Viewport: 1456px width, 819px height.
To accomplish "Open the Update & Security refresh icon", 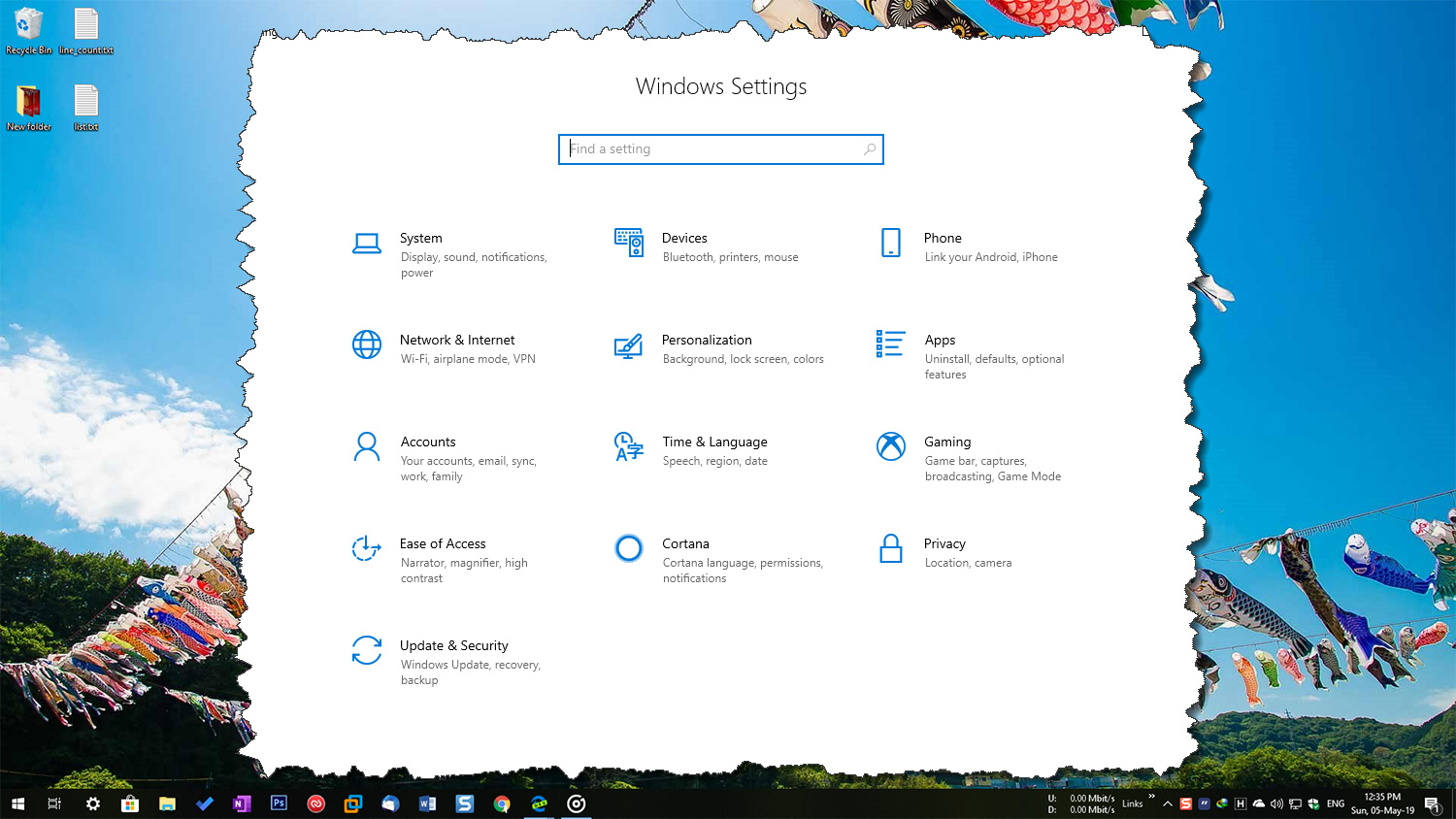I will 367,650.
